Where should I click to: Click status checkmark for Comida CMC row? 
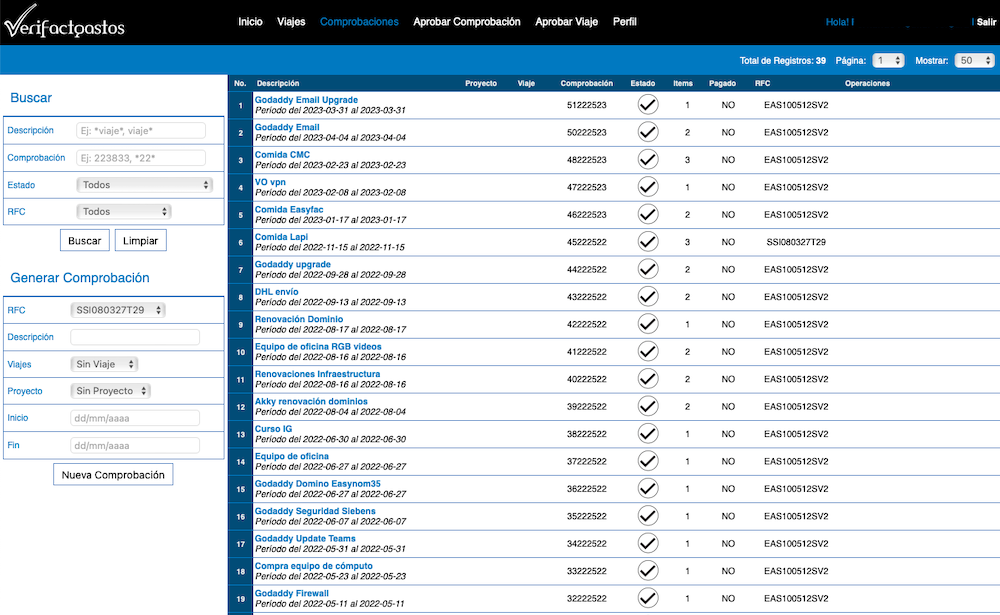tap(648, 160)
